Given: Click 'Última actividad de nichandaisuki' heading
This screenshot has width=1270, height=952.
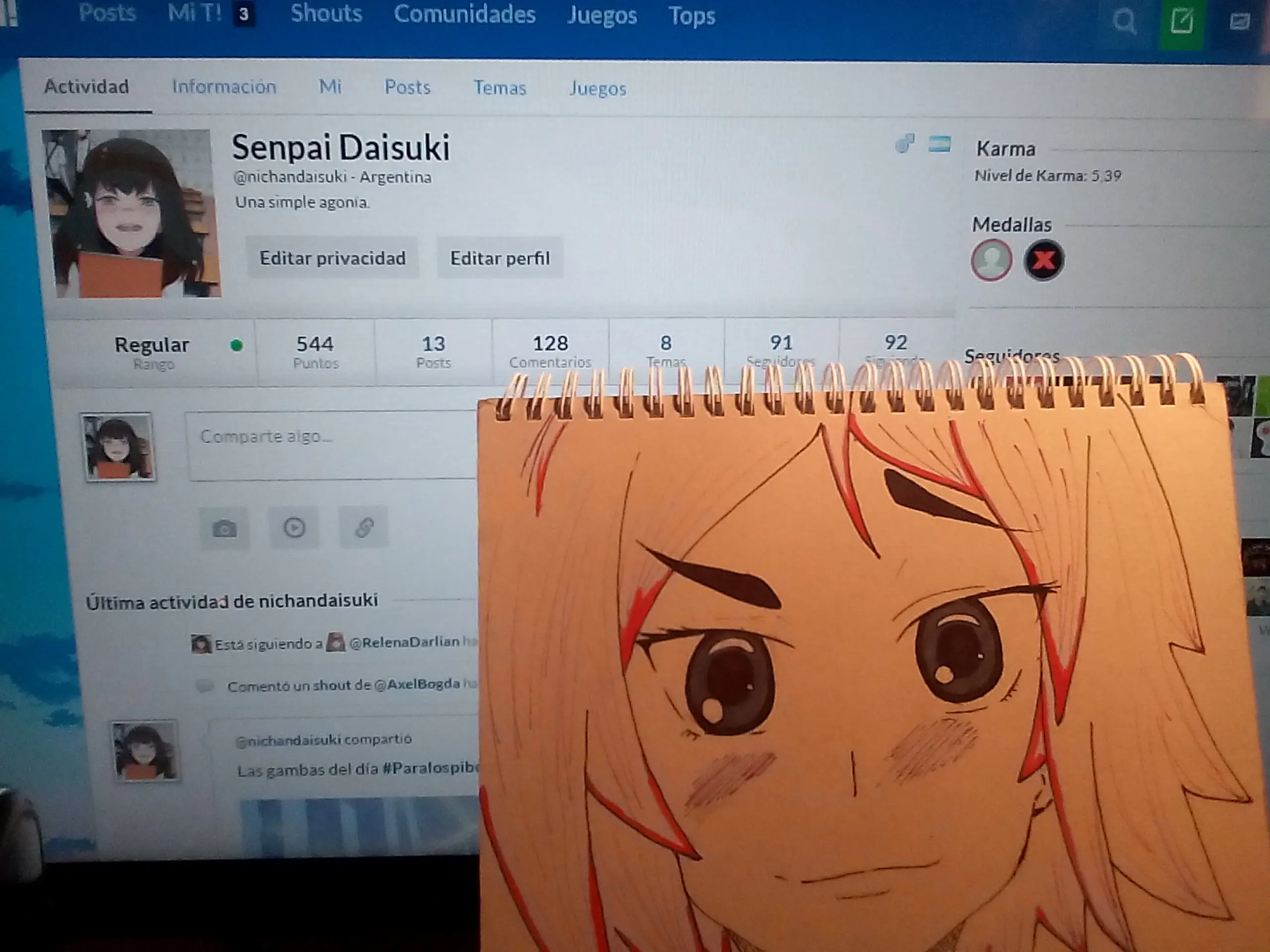Looking at the screenshot, I should 232,601.
